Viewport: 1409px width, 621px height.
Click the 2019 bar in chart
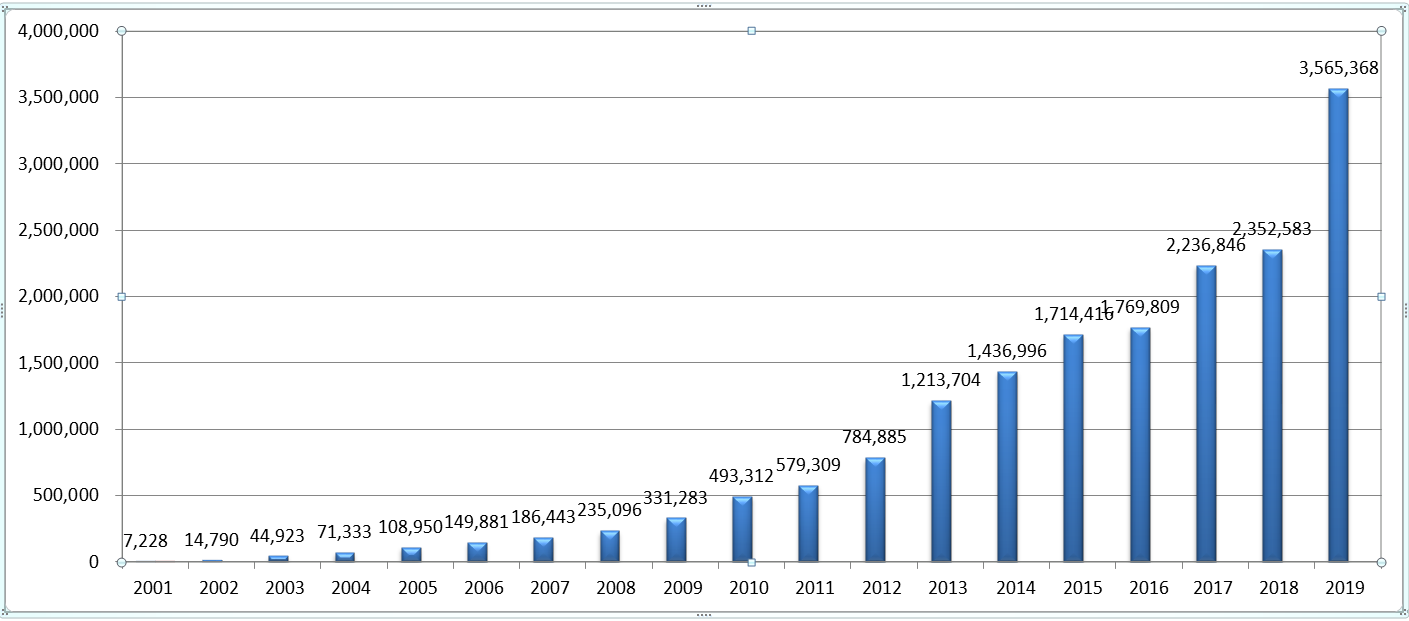[1338, 325]
